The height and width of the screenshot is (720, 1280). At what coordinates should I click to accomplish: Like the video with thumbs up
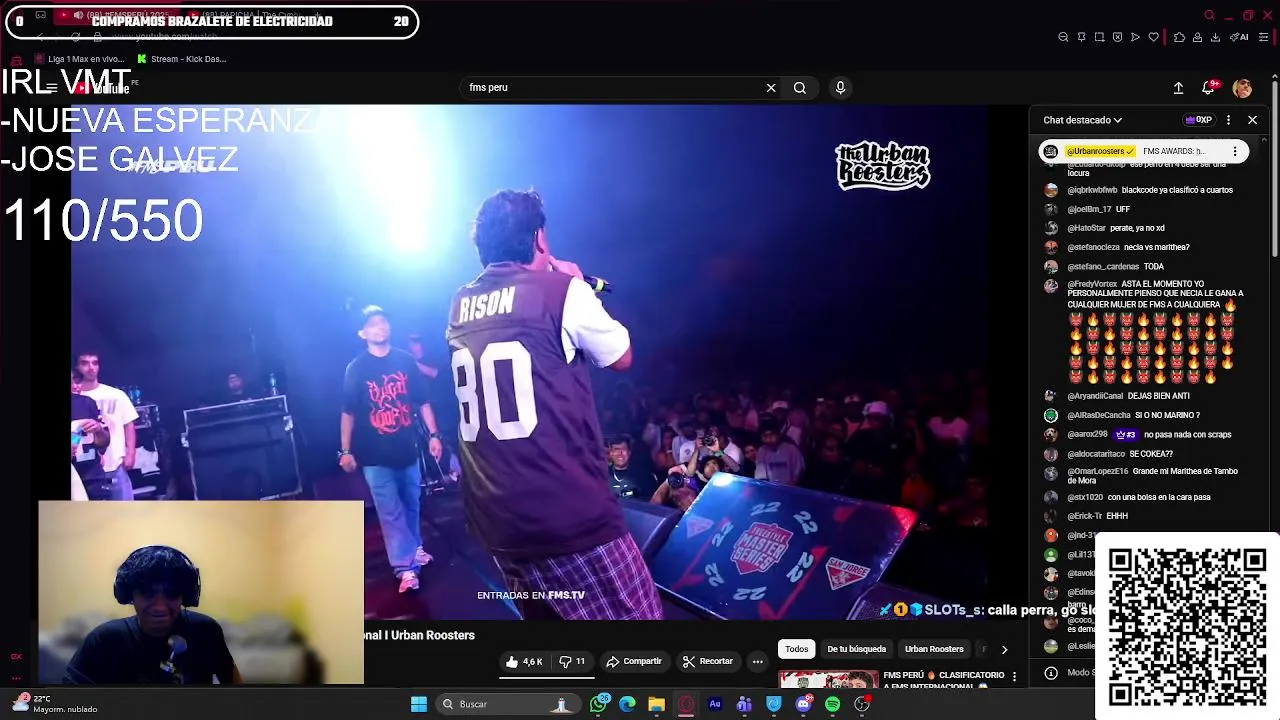pyautogui.click(x=526, y=662)
